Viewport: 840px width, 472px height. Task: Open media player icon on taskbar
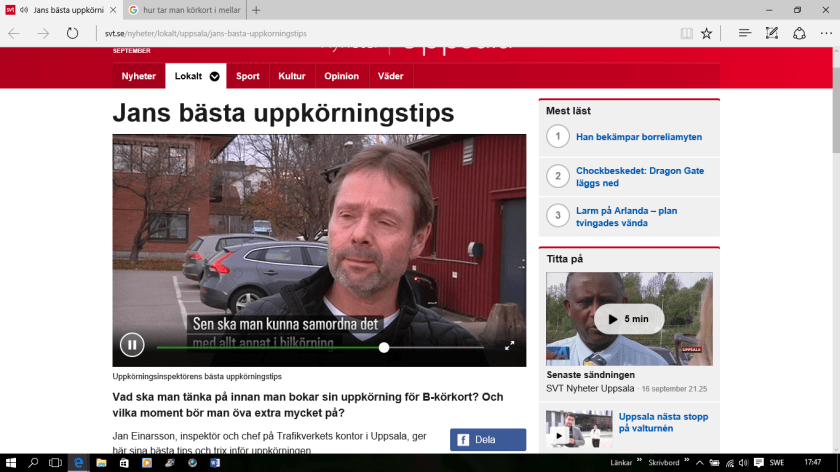click(147, 463)
